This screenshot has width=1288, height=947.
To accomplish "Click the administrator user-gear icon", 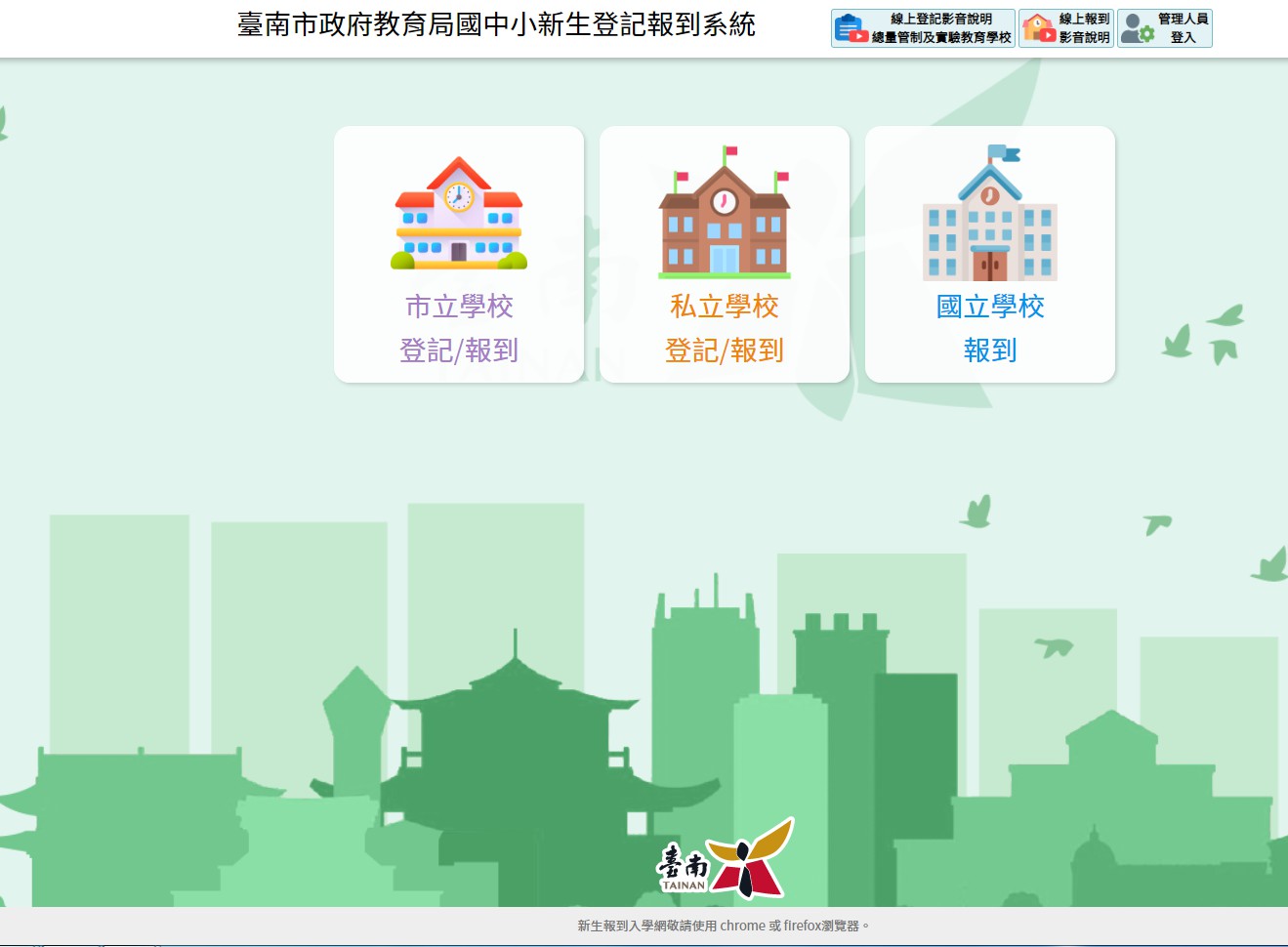I will 1137,28.
